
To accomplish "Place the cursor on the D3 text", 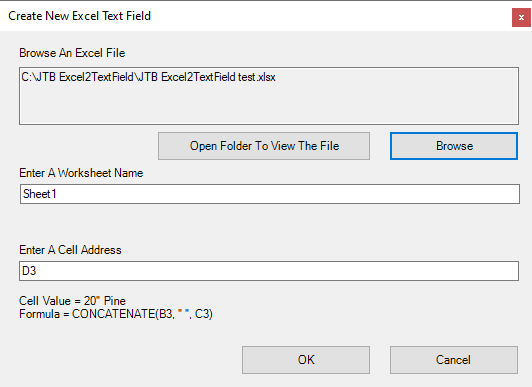I will point(29,271).
